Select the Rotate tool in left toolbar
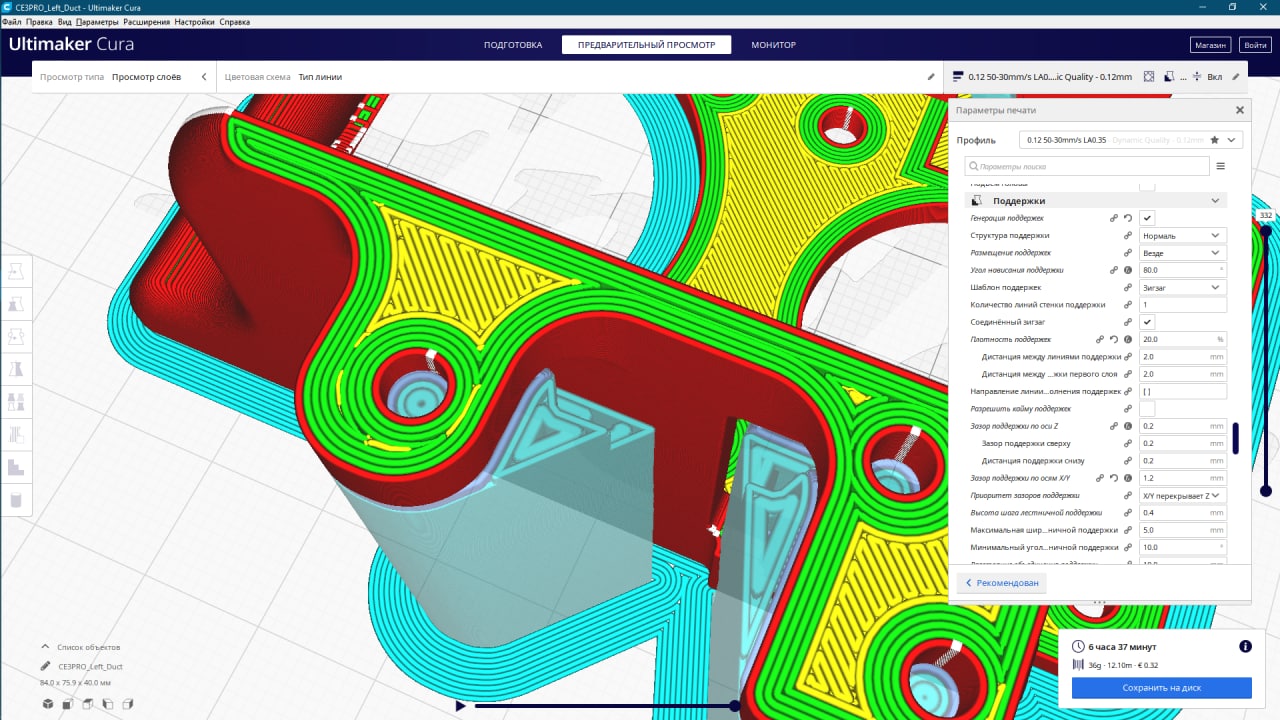 pos(16,337)
